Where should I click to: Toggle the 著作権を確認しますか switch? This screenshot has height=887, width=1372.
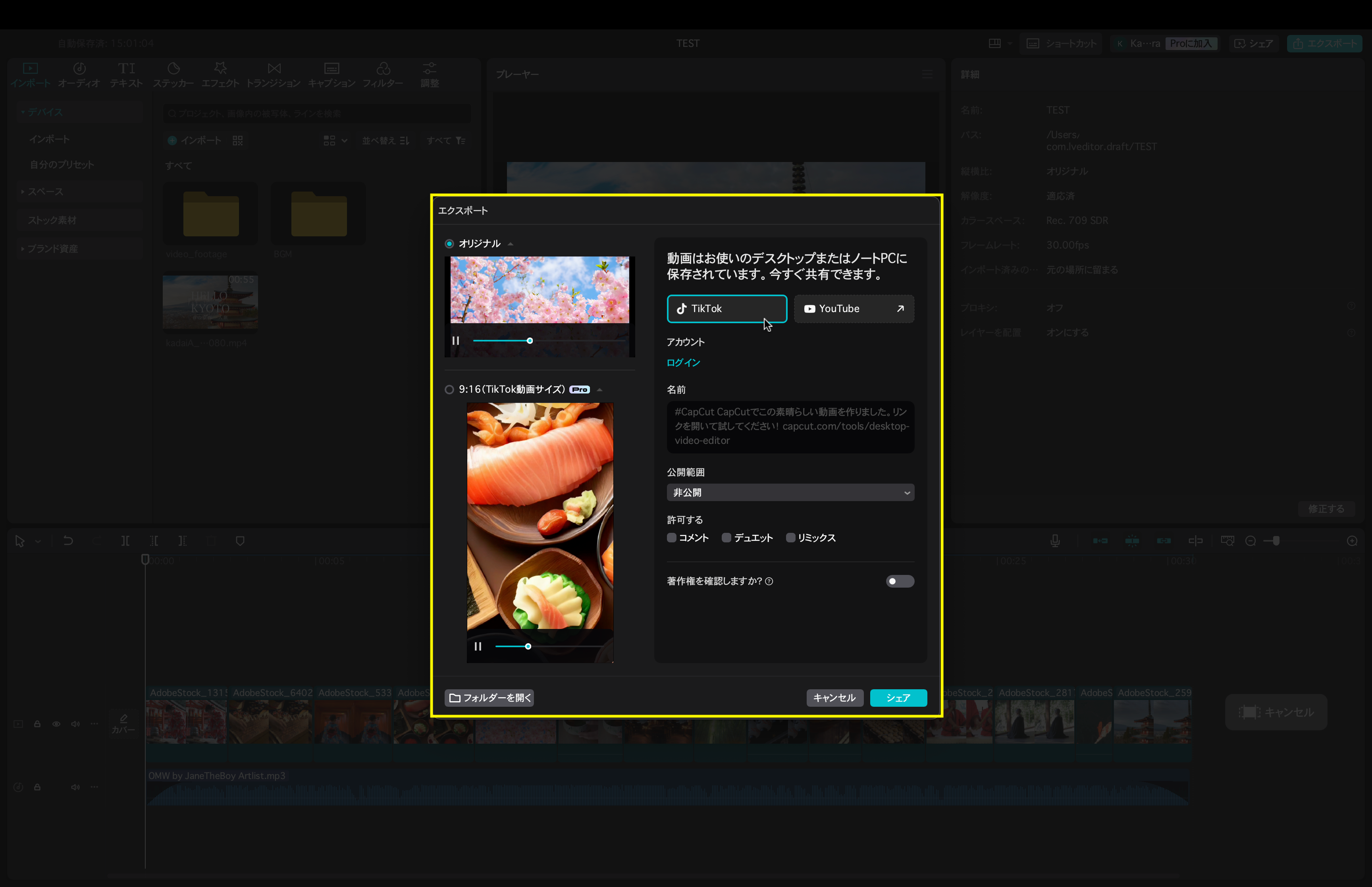pos(900,581)
